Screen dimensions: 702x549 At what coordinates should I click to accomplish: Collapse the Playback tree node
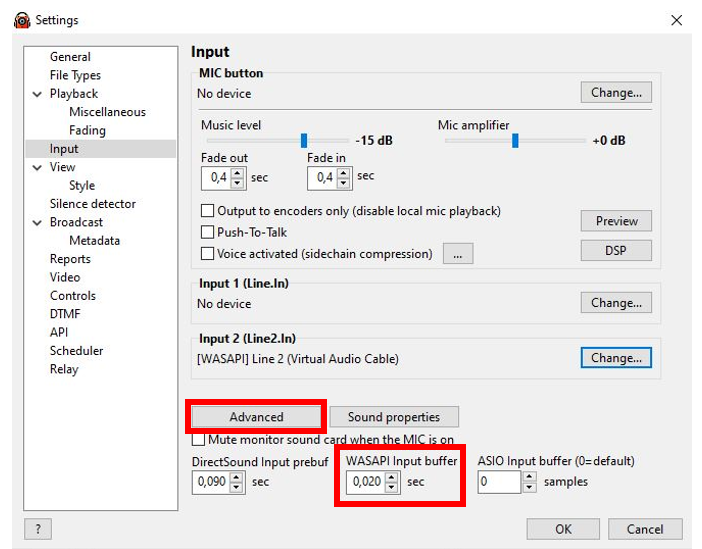pos(37,94)
